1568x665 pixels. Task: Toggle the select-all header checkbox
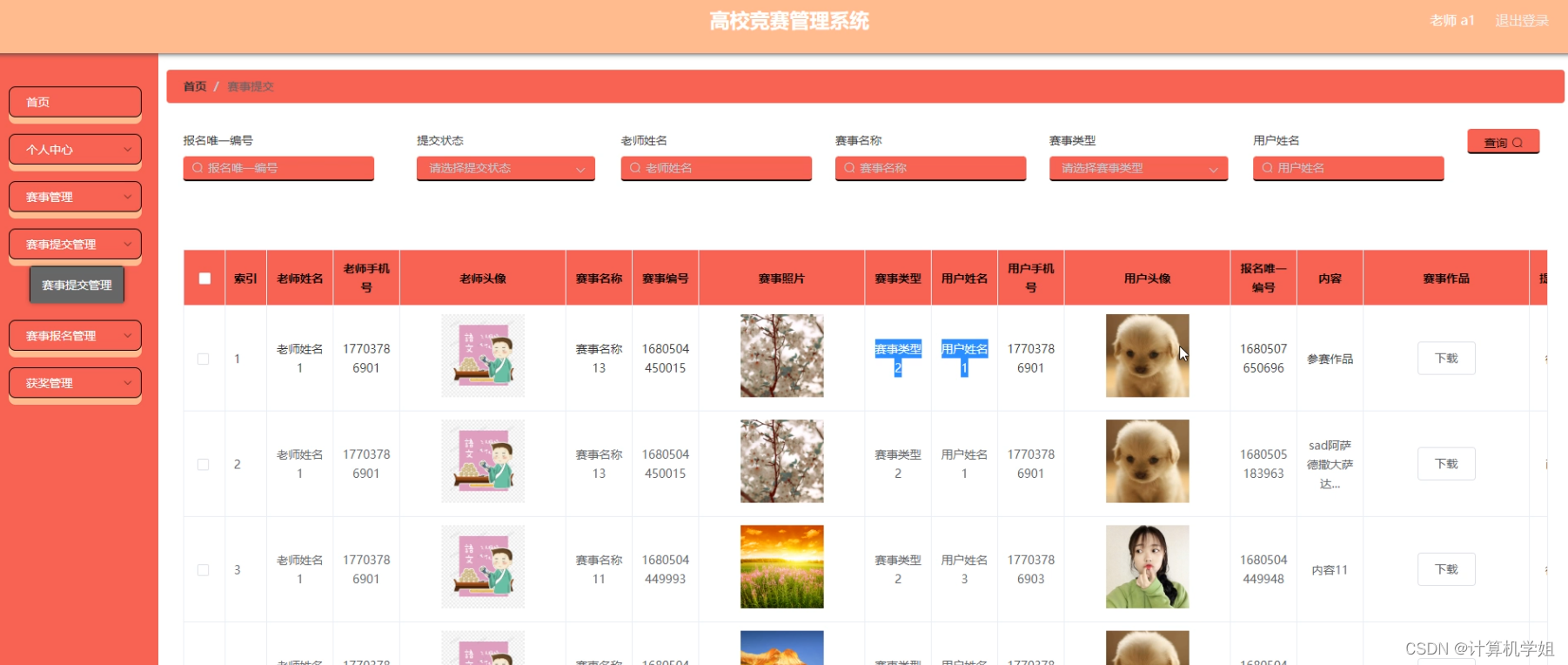(204, 279)
